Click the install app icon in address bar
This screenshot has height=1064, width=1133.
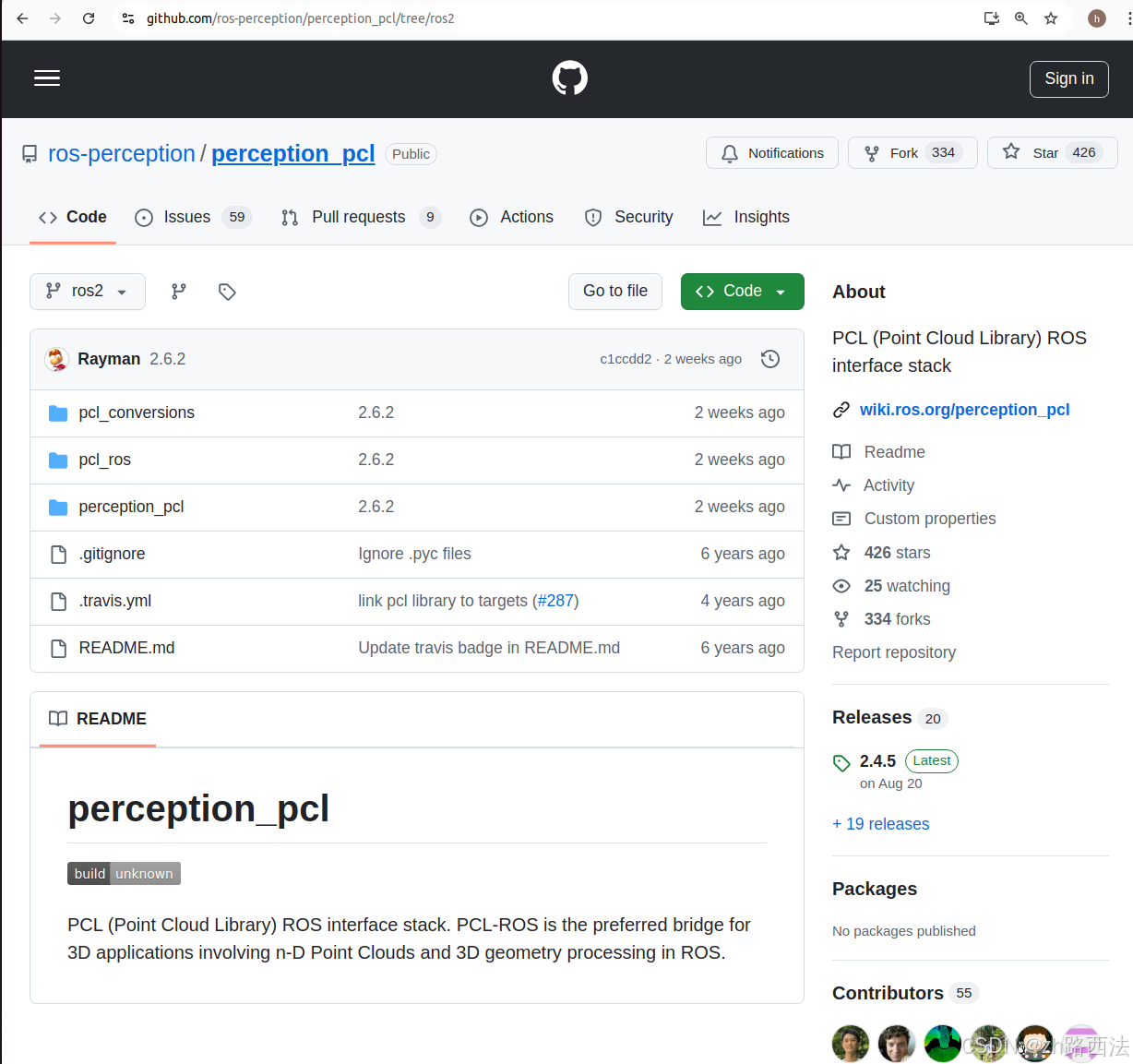992,18
